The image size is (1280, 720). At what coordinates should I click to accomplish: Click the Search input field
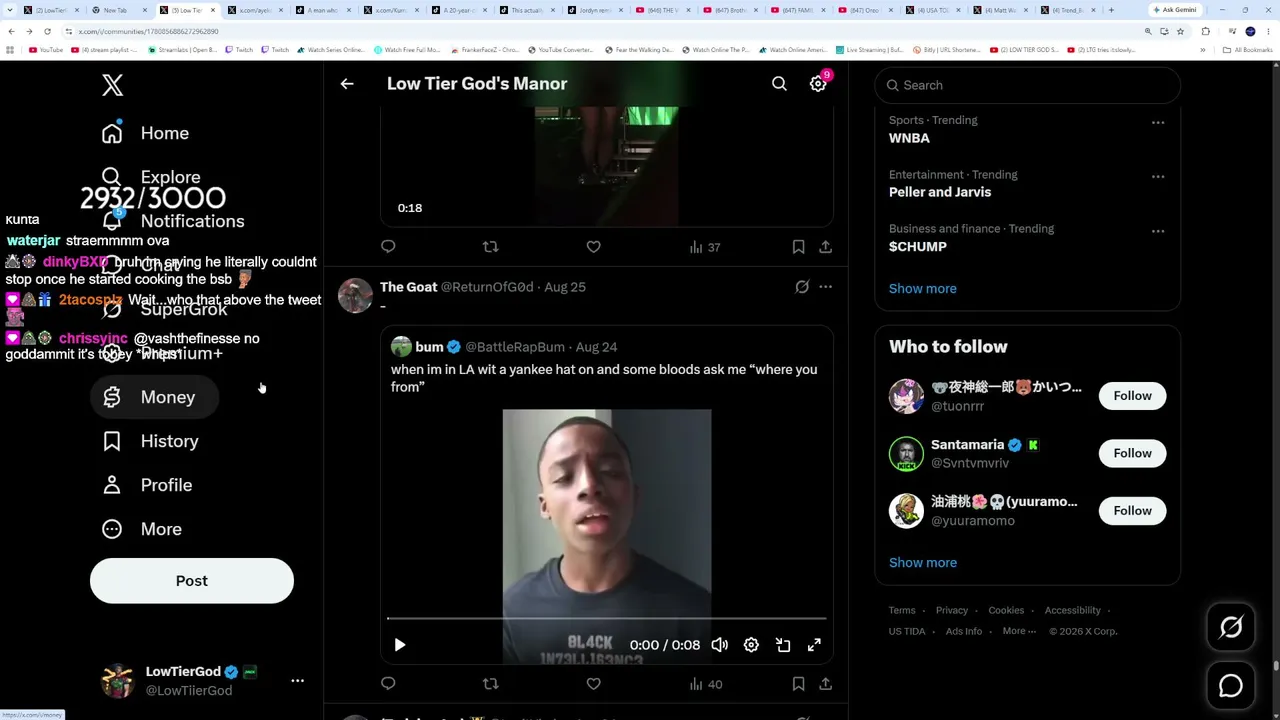pos(1027,85)
